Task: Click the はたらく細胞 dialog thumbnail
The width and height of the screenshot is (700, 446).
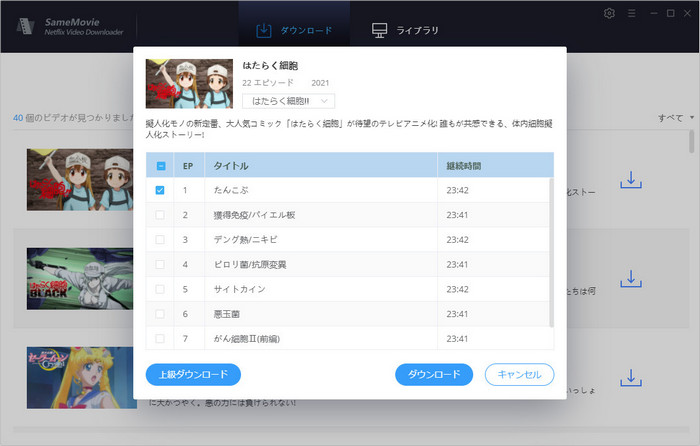Action: tap(187, 83)
